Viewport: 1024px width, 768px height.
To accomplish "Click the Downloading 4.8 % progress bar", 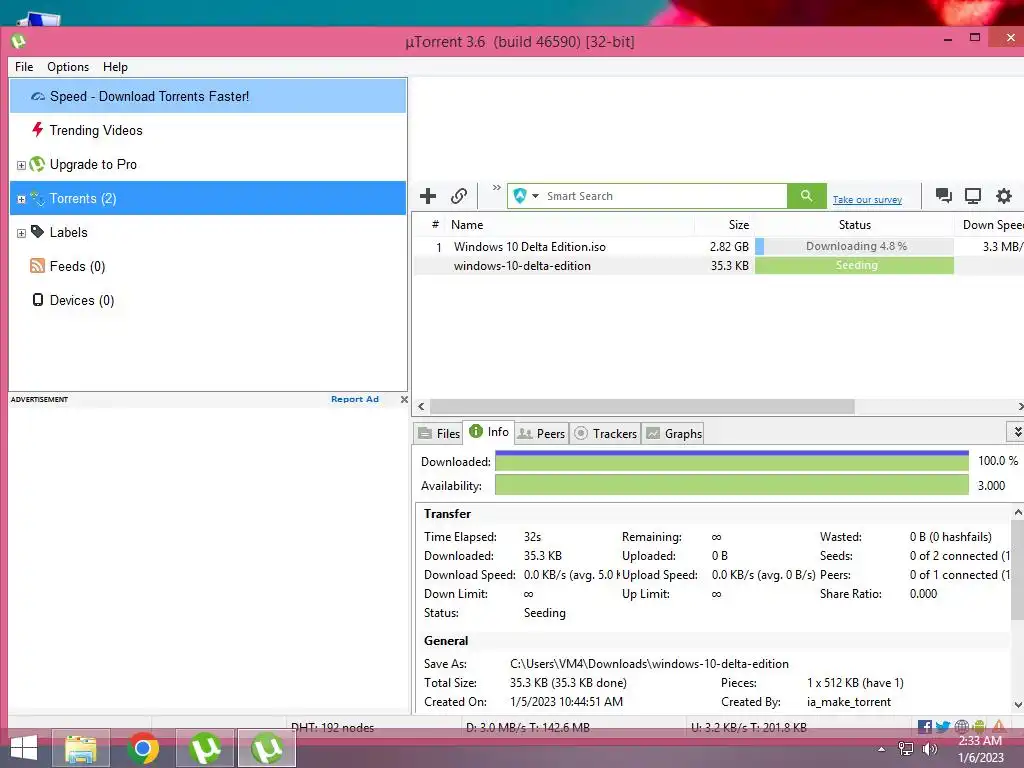I will (x=854, y=246).
